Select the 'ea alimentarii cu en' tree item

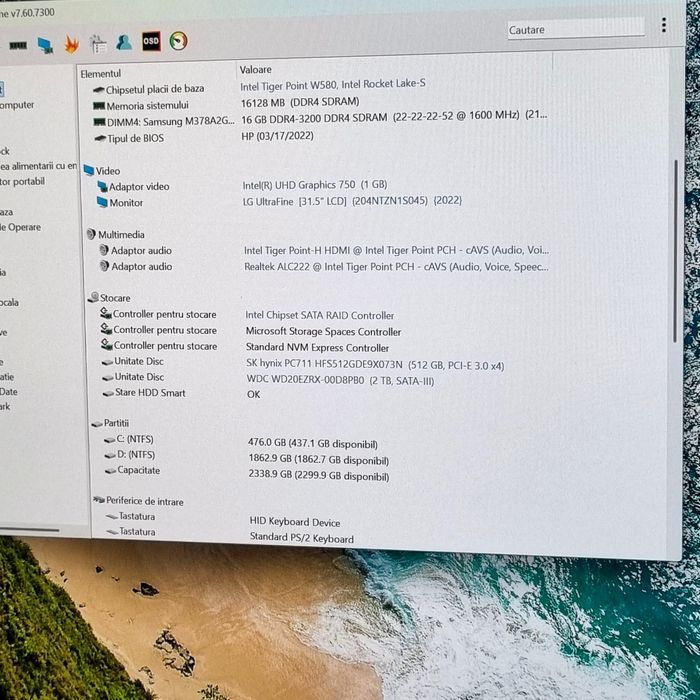(38, 166)
